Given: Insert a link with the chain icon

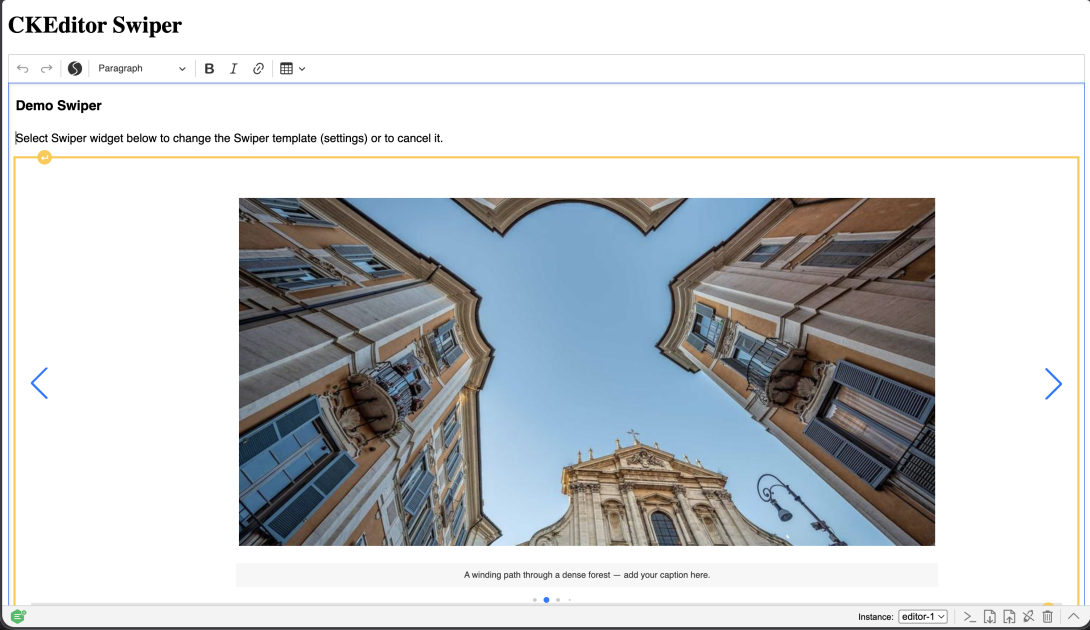Looking at the screenshot, I should click(x=258, y=69).
